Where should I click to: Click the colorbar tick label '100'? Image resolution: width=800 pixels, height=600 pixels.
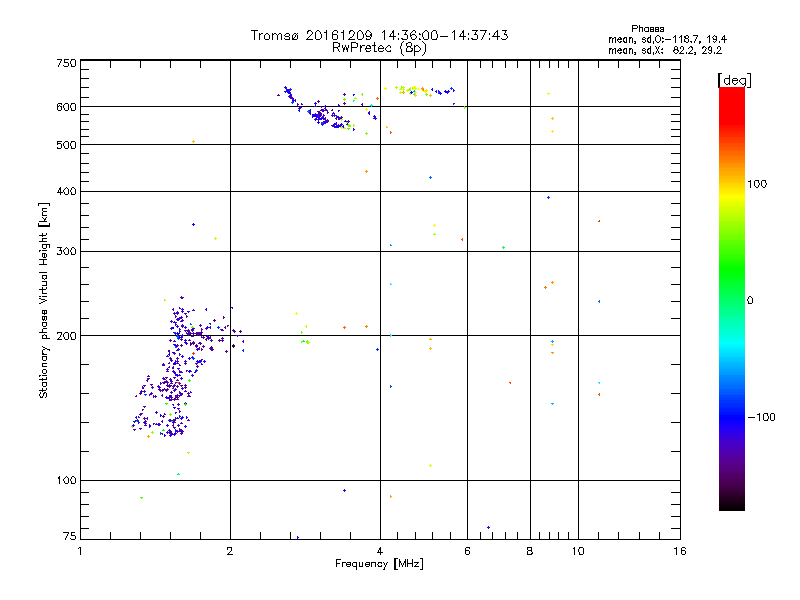[757, 184]
